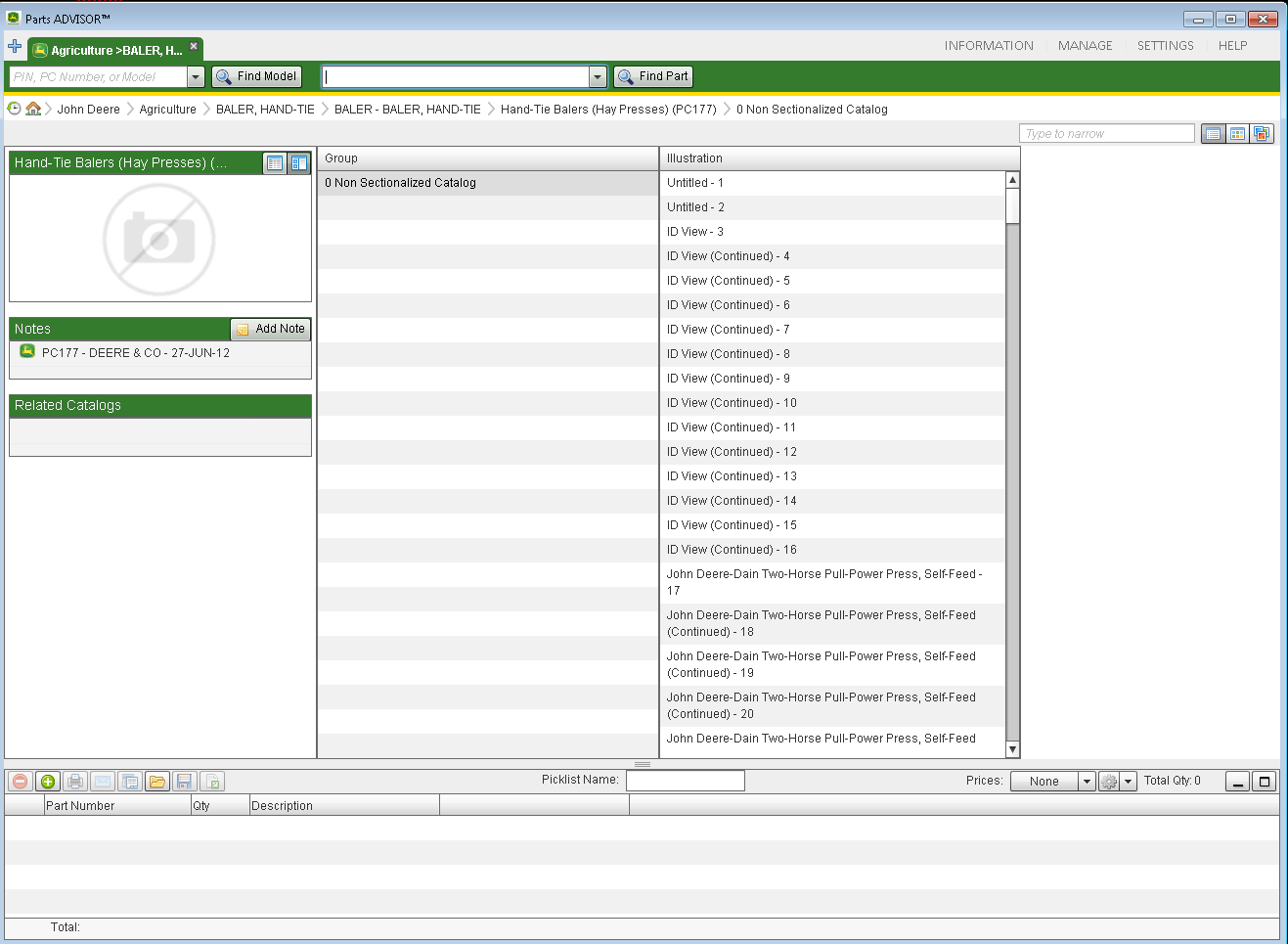Click the Illustration column header
1288x944 pixels.
coord(839,158)
